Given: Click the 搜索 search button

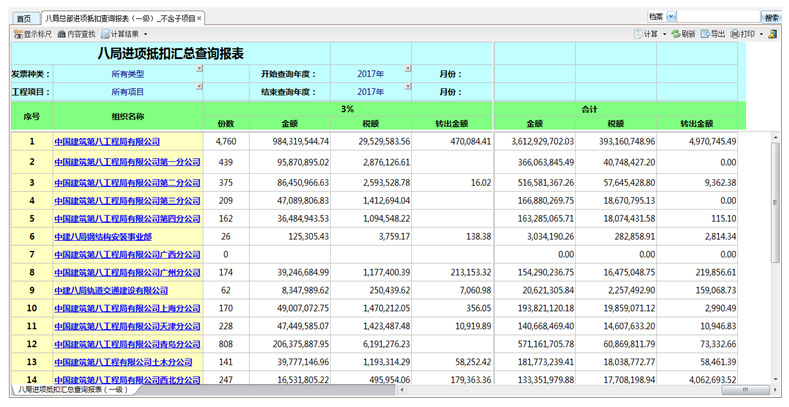Looking at the screenshot, I should (x=772, y=17).
